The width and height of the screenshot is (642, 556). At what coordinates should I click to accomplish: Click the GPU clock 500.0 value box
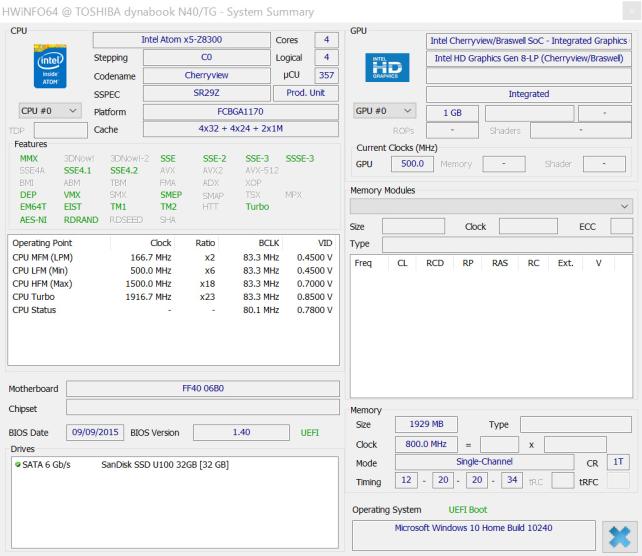pyautogui.click(x=404, y=164)
